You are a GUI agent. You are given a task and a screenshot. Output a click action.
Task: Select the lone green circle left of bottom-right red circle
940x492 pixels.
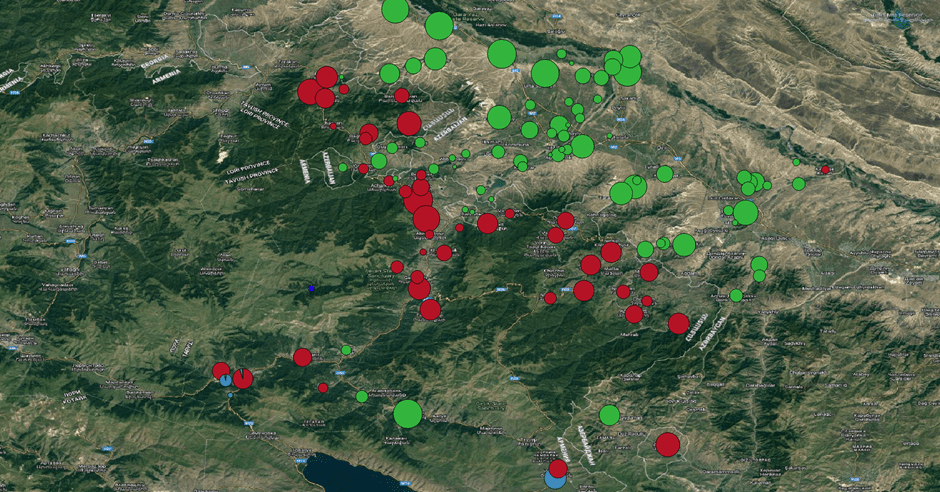610,414
